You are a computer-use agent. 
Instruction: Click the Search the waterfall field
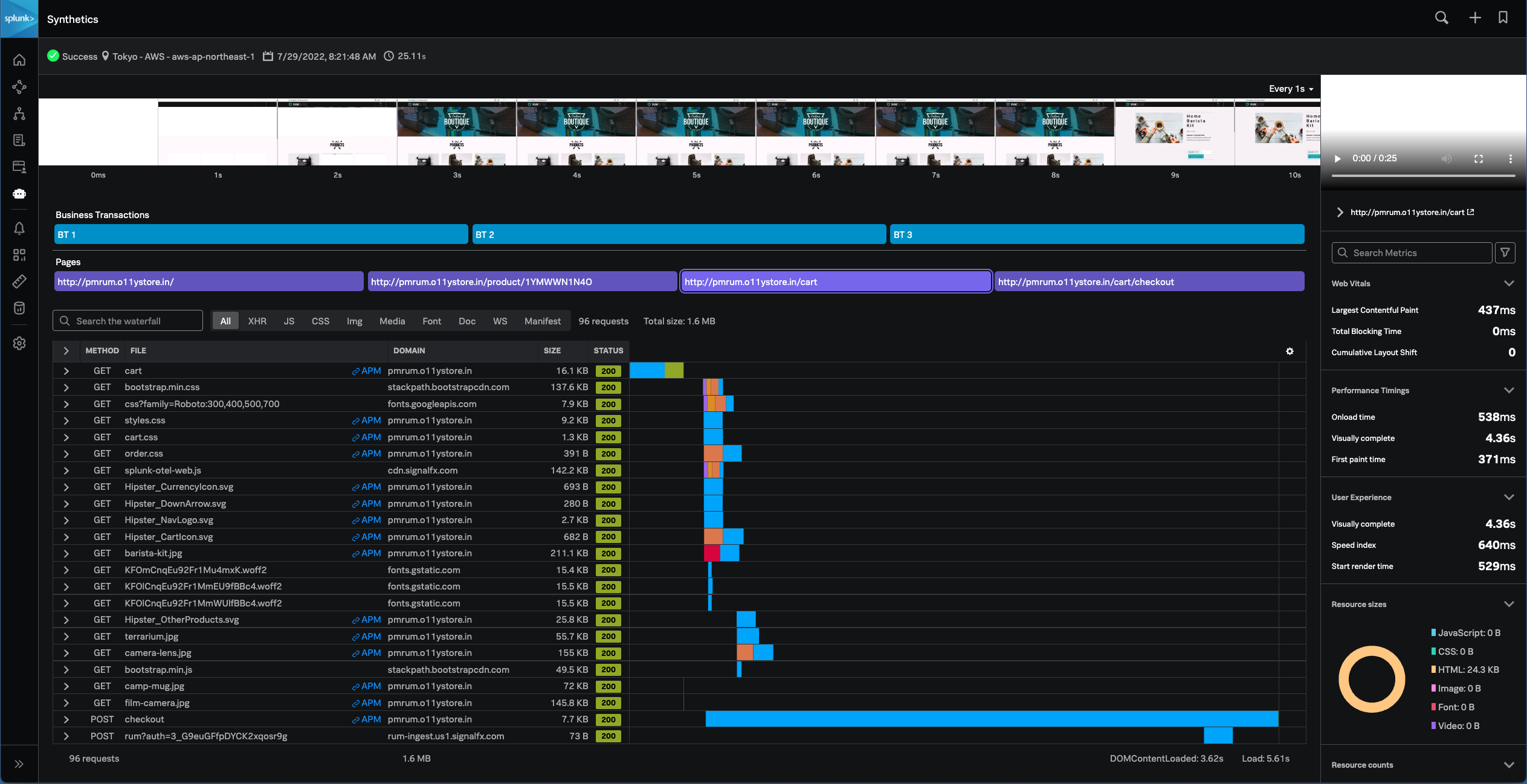pyautogui.click(x=128, y=321)
